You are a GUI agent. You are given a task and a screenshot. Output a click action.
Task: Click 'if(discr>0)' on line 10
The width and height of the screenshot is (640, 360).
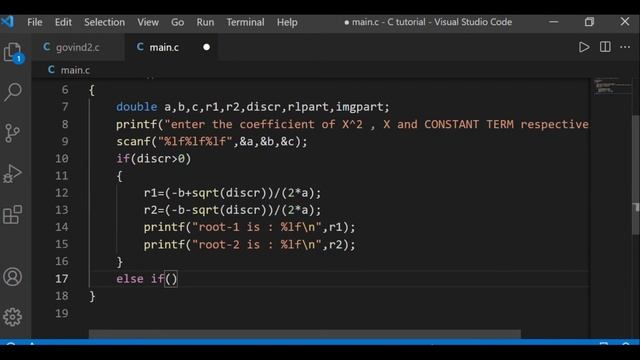pyautogui.click(x=153, y=158)
